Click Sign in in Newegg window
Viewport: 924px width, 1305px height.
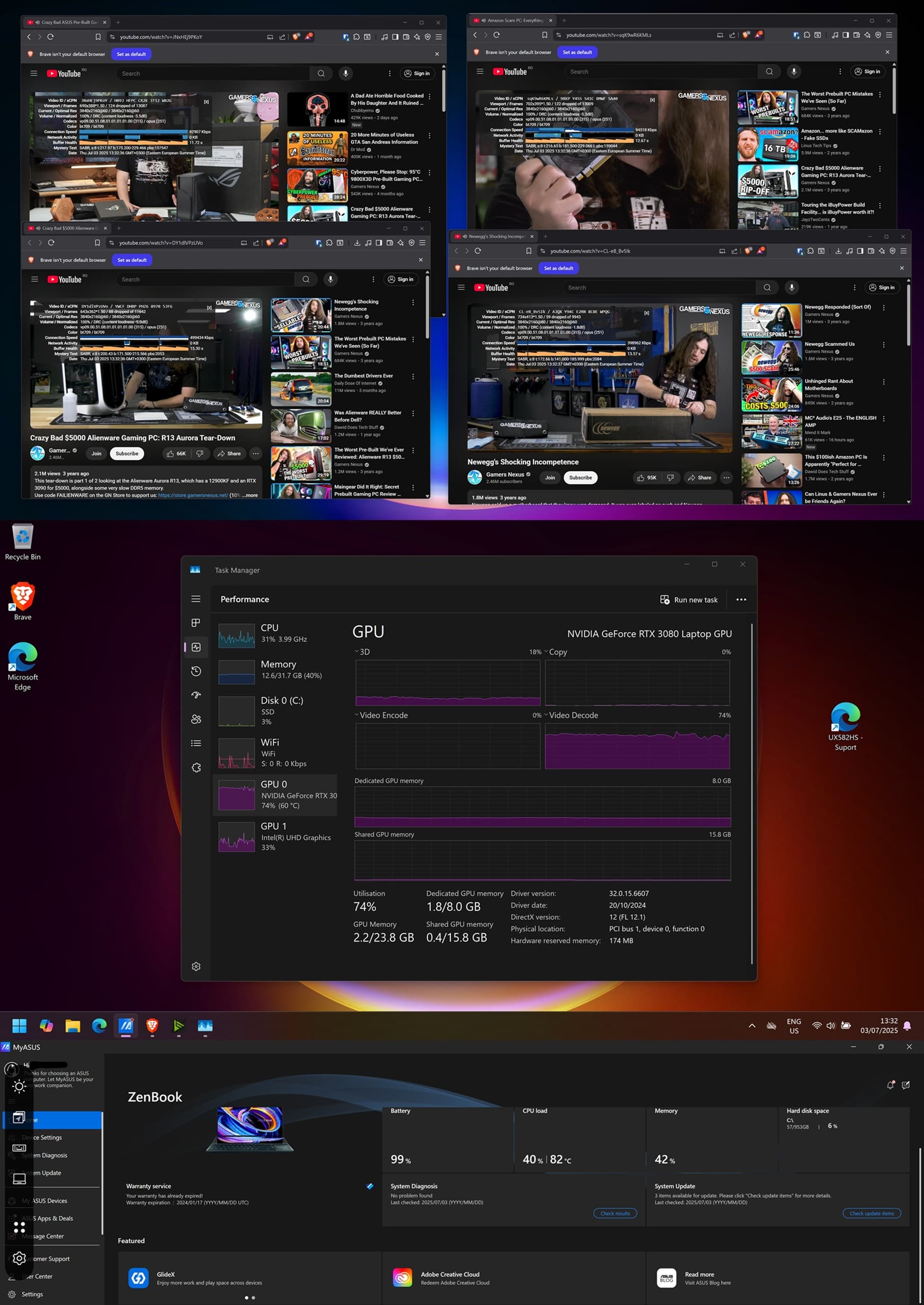coord(882,287)
